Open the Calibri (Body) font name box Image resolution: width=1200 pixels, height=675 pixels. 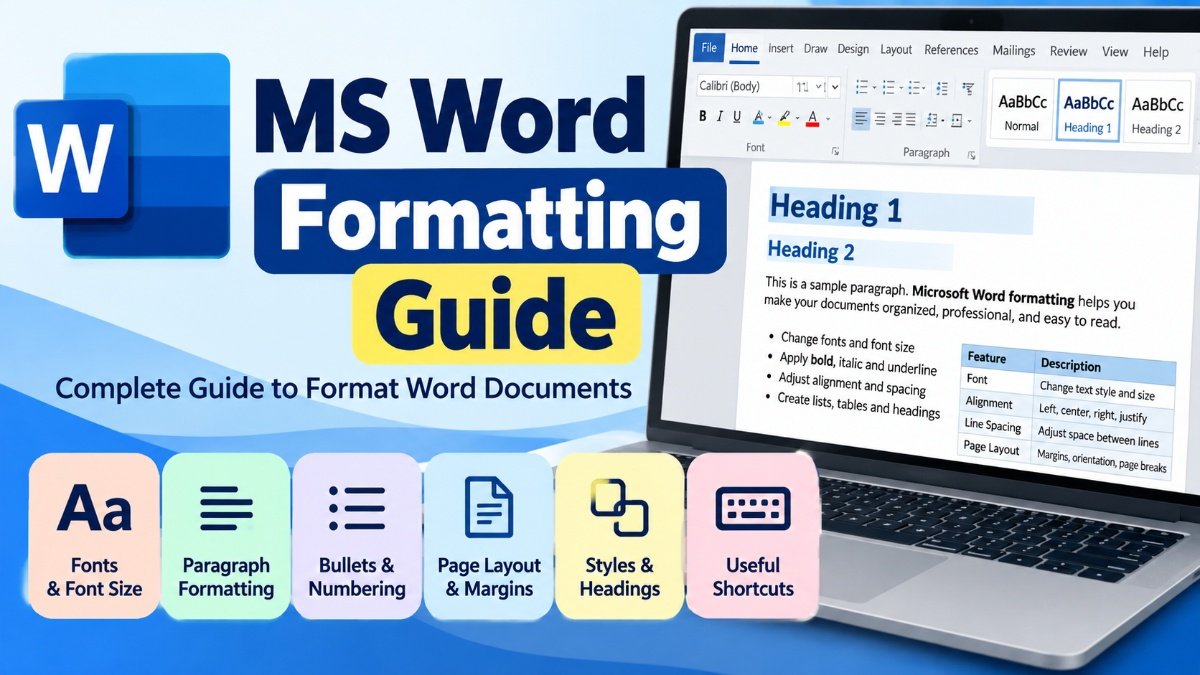click(744, 86)
